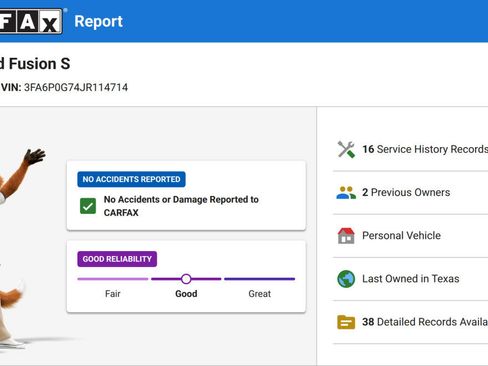
Task: Open 16 Service History Records
Action: (x=411, y=149)
